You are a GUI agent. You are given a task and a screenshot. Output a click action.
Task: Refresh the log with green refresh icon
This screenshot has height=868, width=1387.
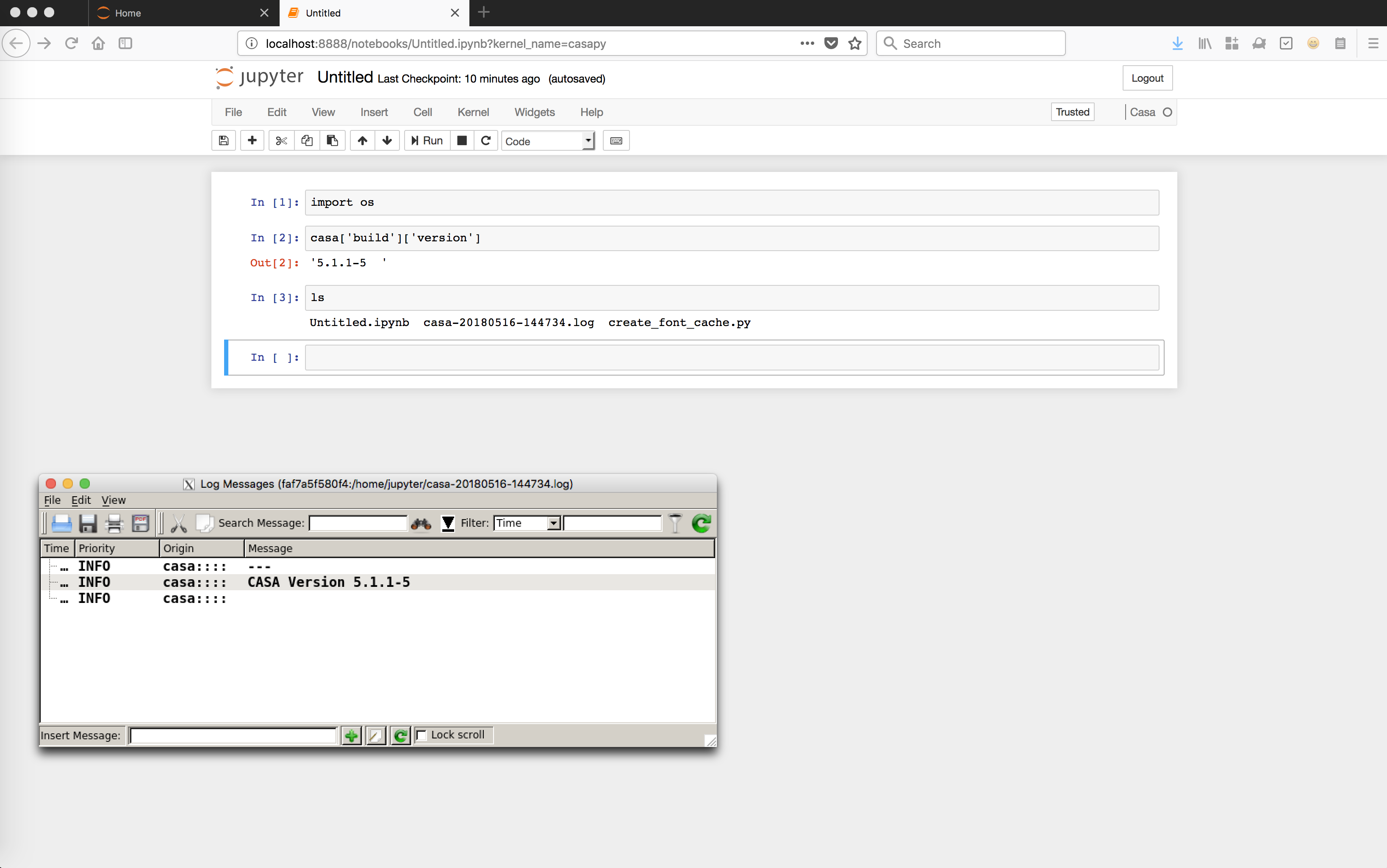coord(701,523)
